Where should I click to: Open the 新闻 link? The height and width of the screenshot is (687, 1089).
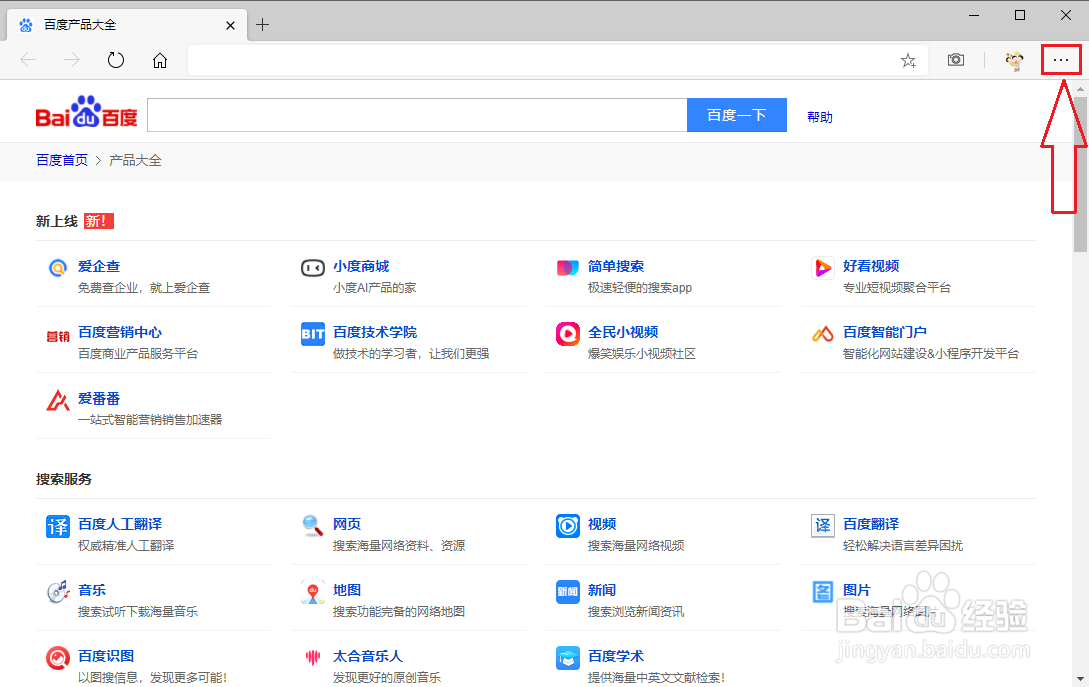[602, 590]
